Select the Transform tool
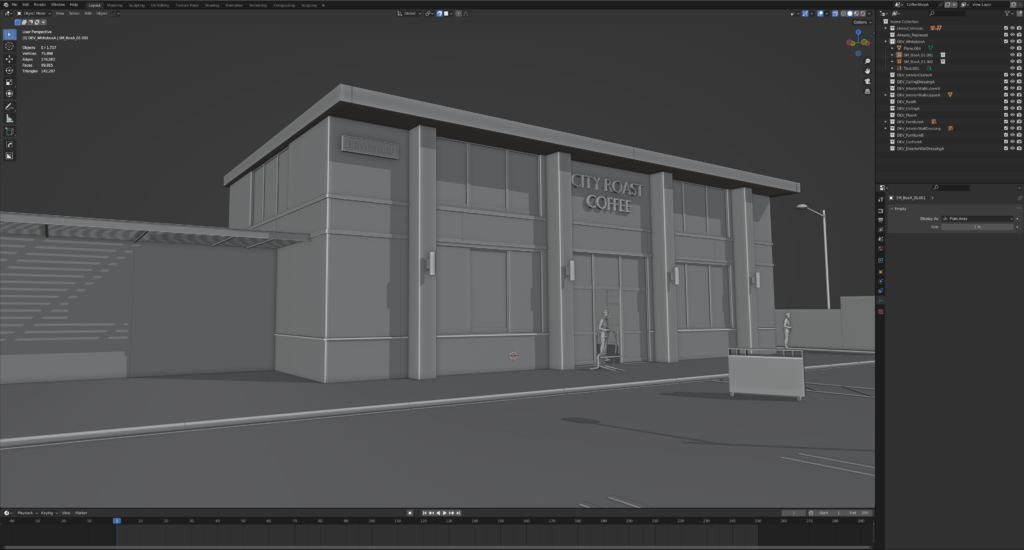1024x550 pixels. click(x=9, y=94)
